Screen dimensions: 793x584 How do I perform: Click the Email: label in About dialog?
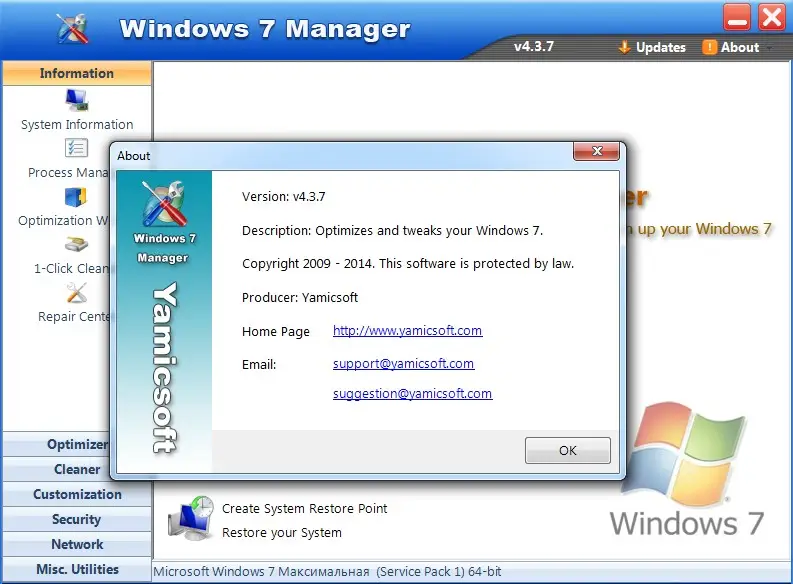259,365
